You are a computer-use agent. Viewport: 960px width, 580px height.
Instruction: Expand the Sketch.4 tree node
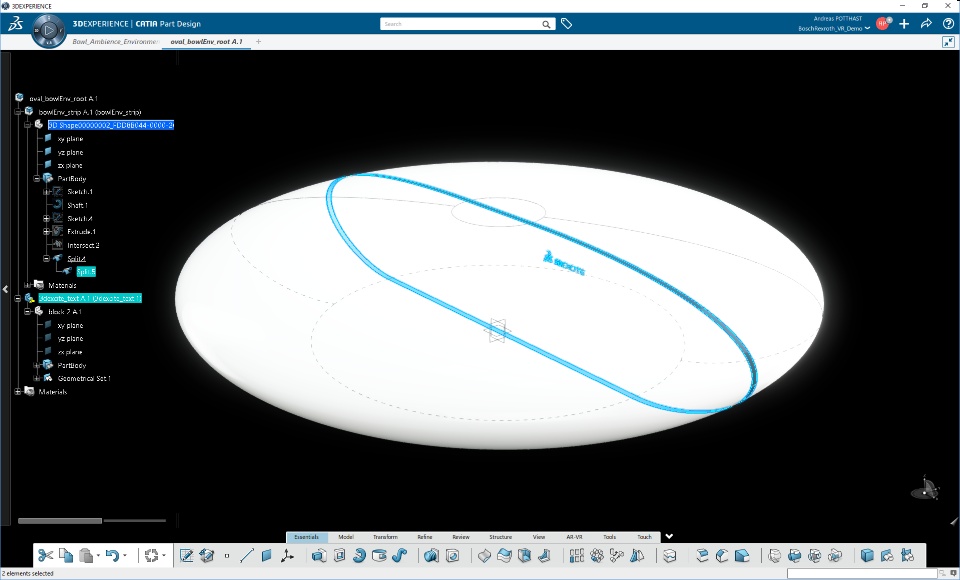pos(47,219)
